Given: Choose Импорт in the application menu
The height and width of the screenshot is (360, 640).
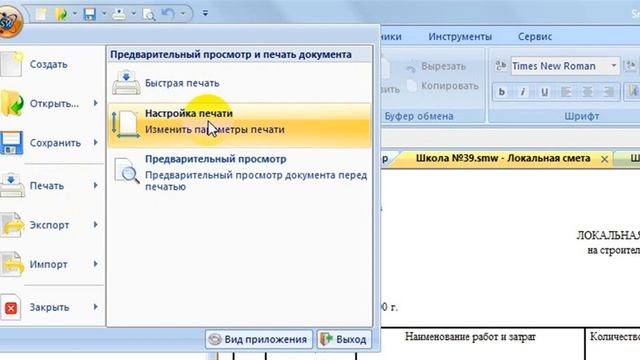Looking at the screenshot, I should pyautogui.click(x=52, y=264).
